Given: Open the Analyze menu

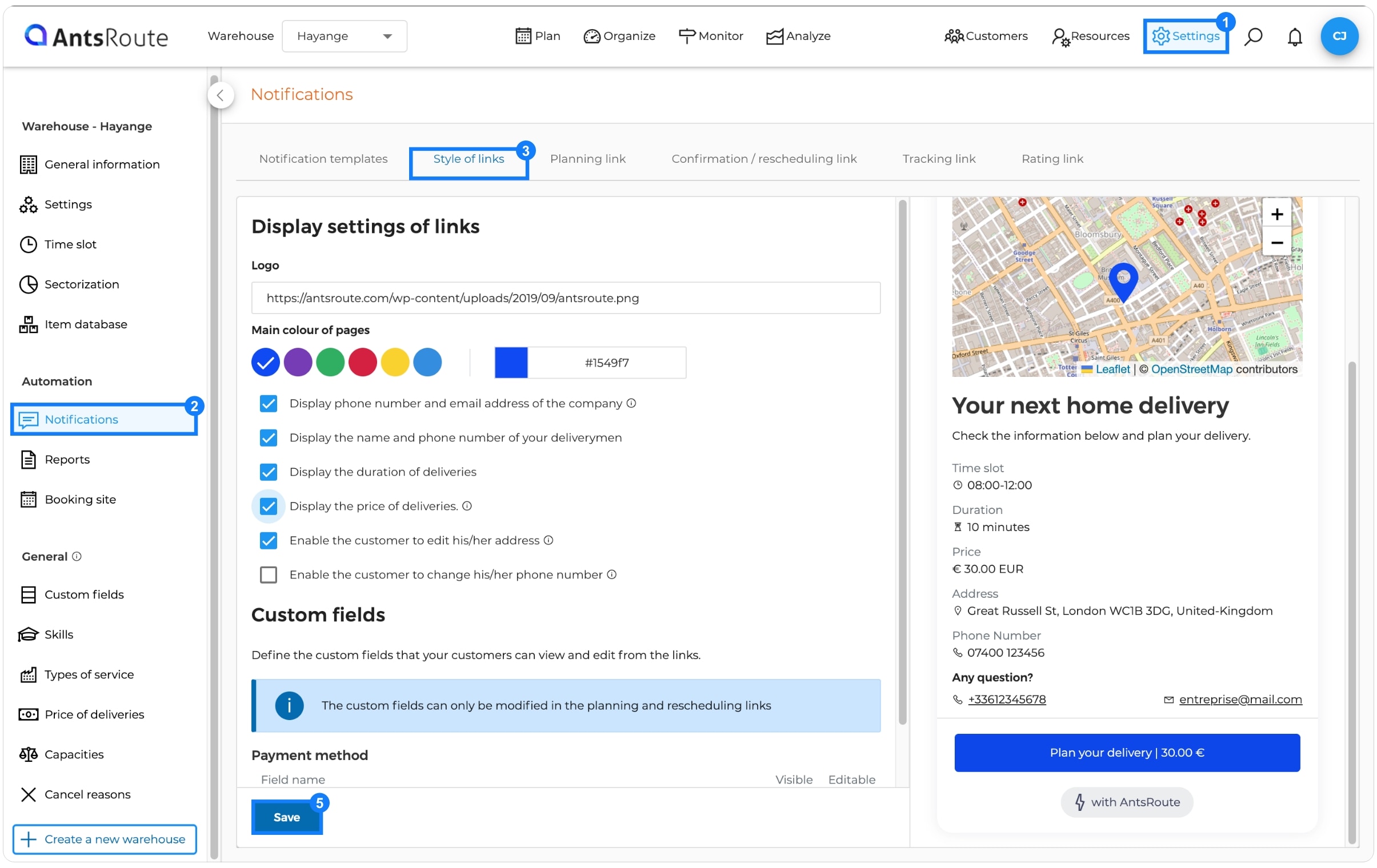Looking at the screenshot, I should pos(798,36).
